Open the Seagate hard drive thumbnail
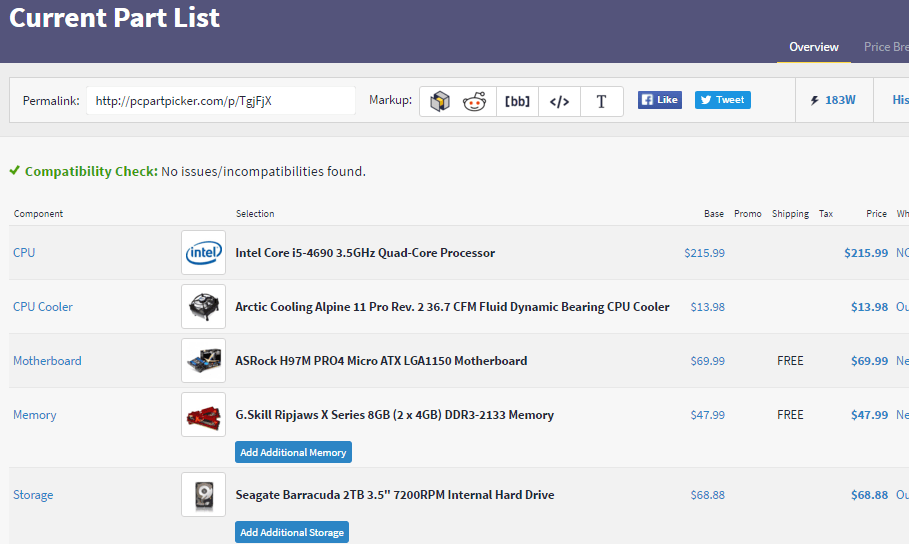The height and width of the screenshot is (544, 909). pos(203,494)
